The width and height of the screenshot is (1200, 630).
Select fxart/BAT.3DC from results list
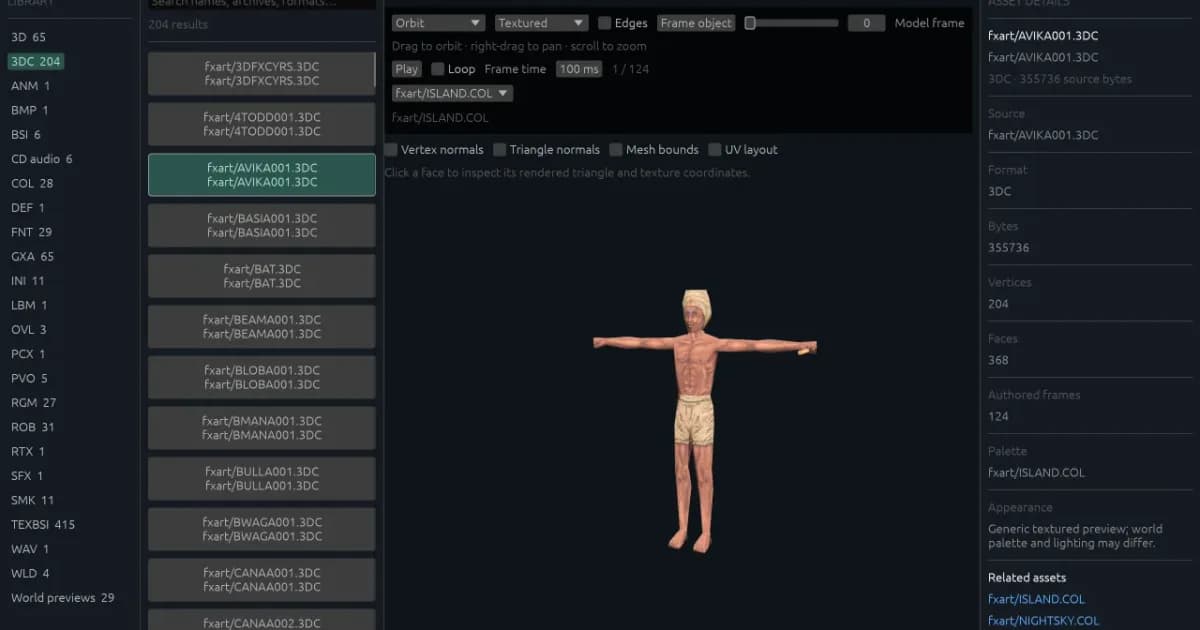coord(262,276)
